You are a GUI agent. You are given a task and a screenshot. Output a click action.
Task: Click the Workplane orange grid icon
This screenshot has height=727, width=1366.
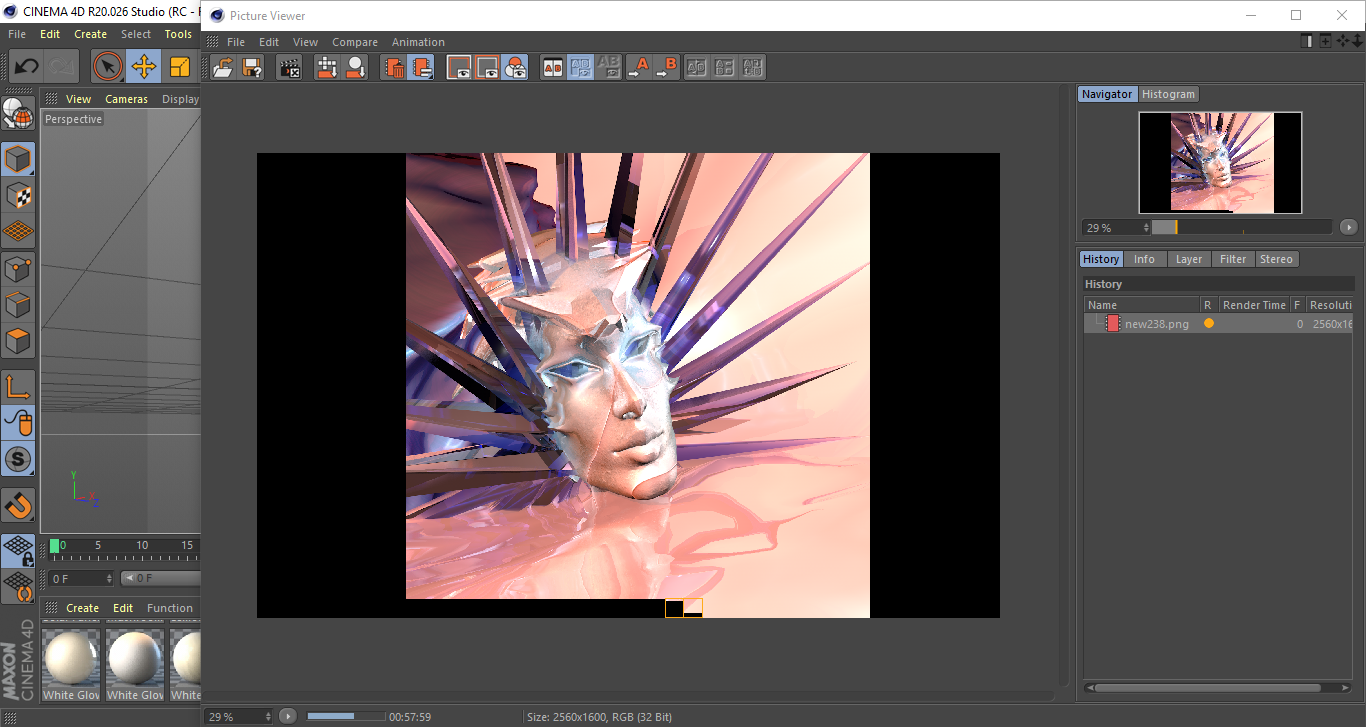(x=18, y=231)
